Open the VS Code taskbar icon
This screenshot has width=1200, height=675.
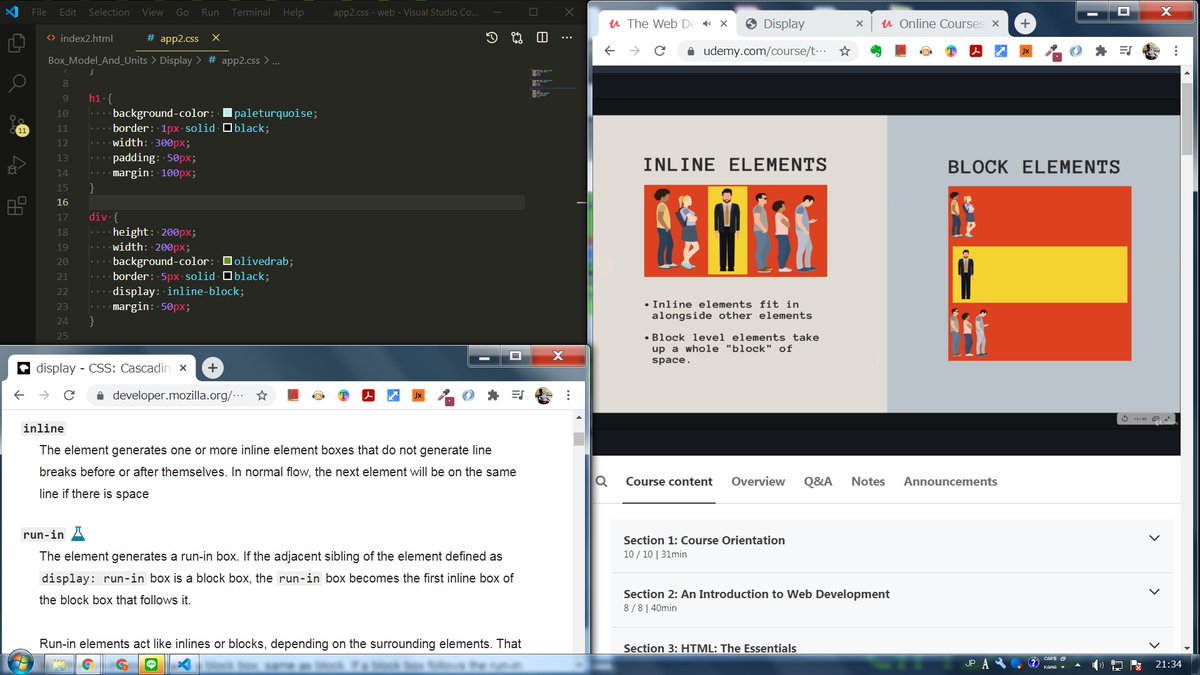(x=183, y=664)
